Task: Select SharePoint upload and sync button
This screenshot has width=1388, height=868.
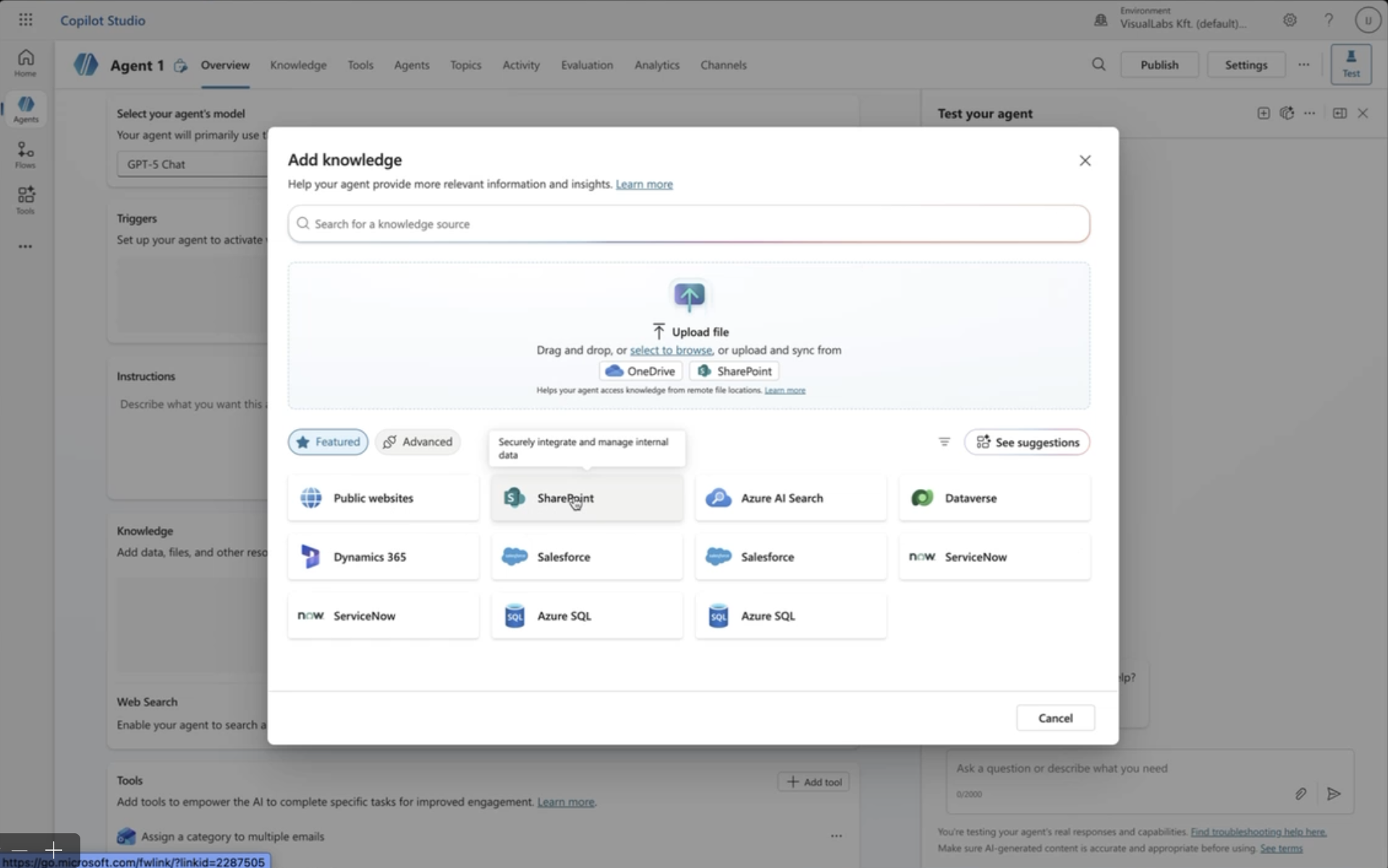Action: tap(734, 371)
